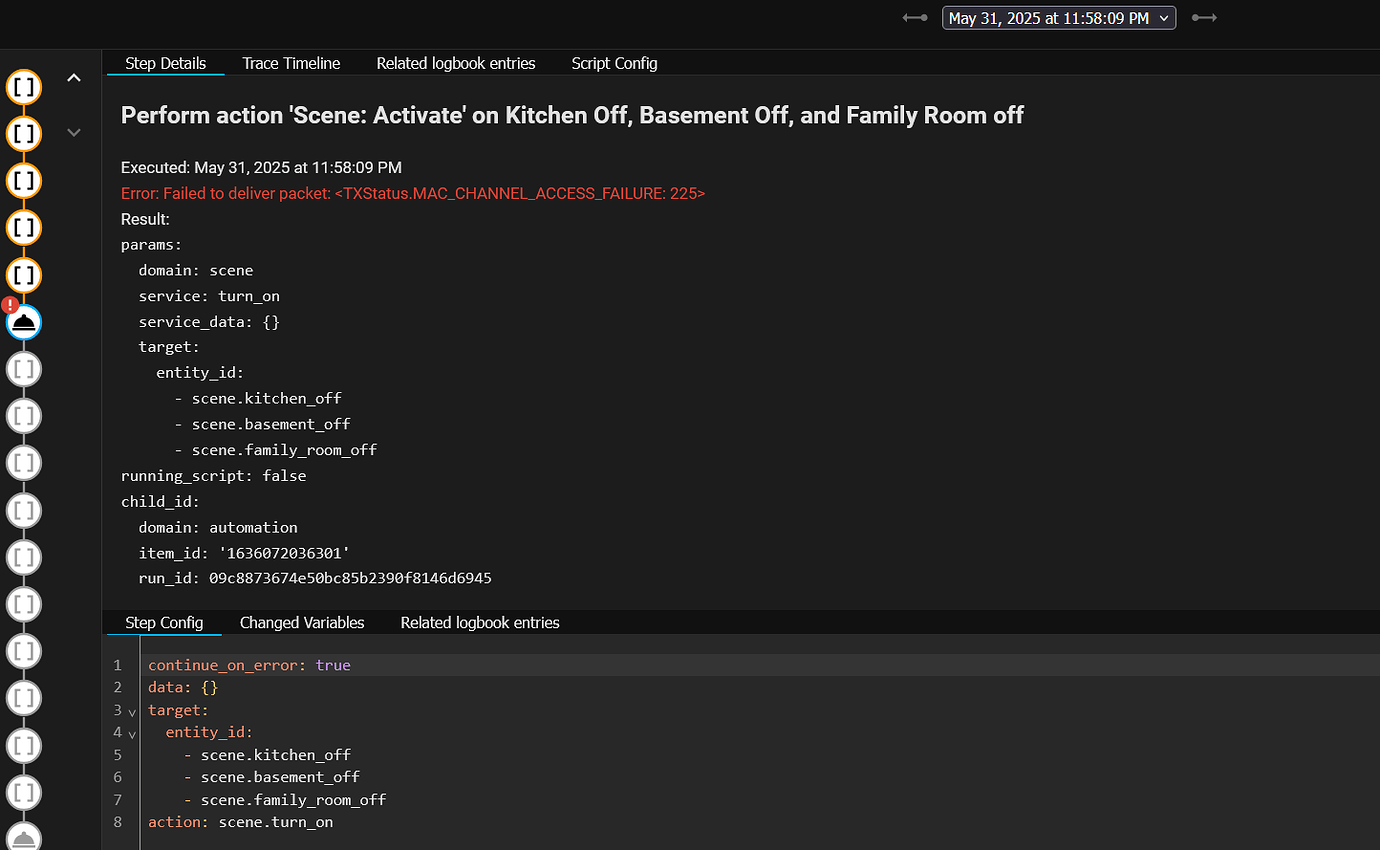
Task: Click the down chevron in trace sidebar
Action: tap(73, 131)
